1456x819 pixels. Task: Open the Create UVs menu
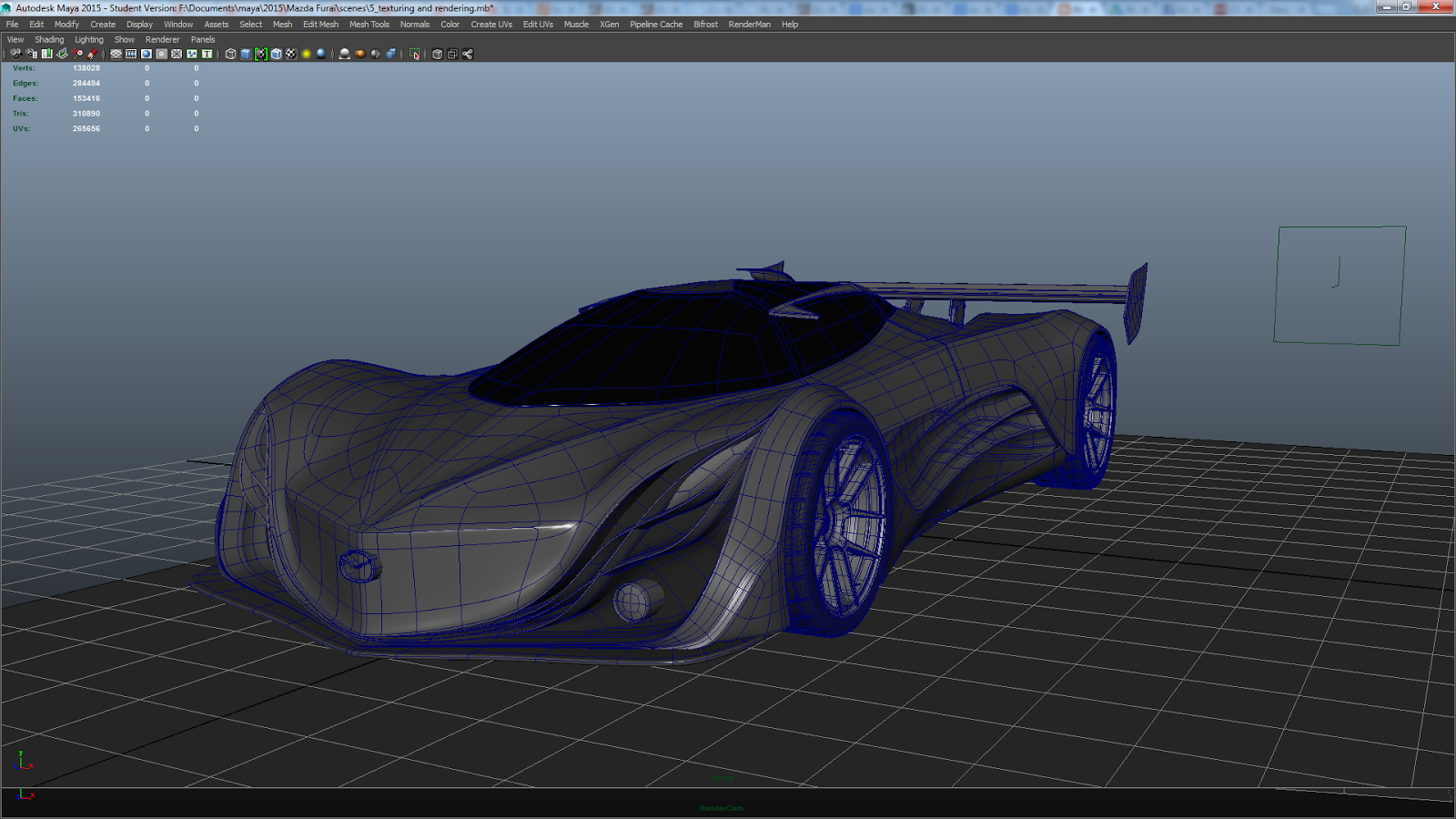(x=490, y=25)
